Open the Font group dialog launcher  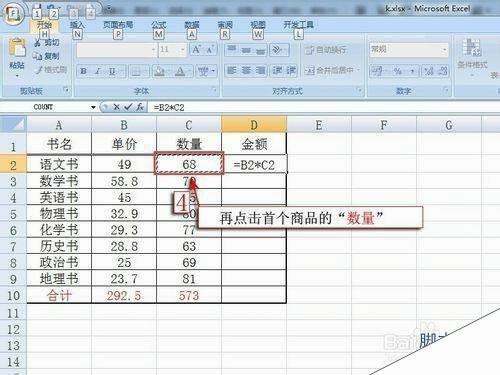point(214,90)
